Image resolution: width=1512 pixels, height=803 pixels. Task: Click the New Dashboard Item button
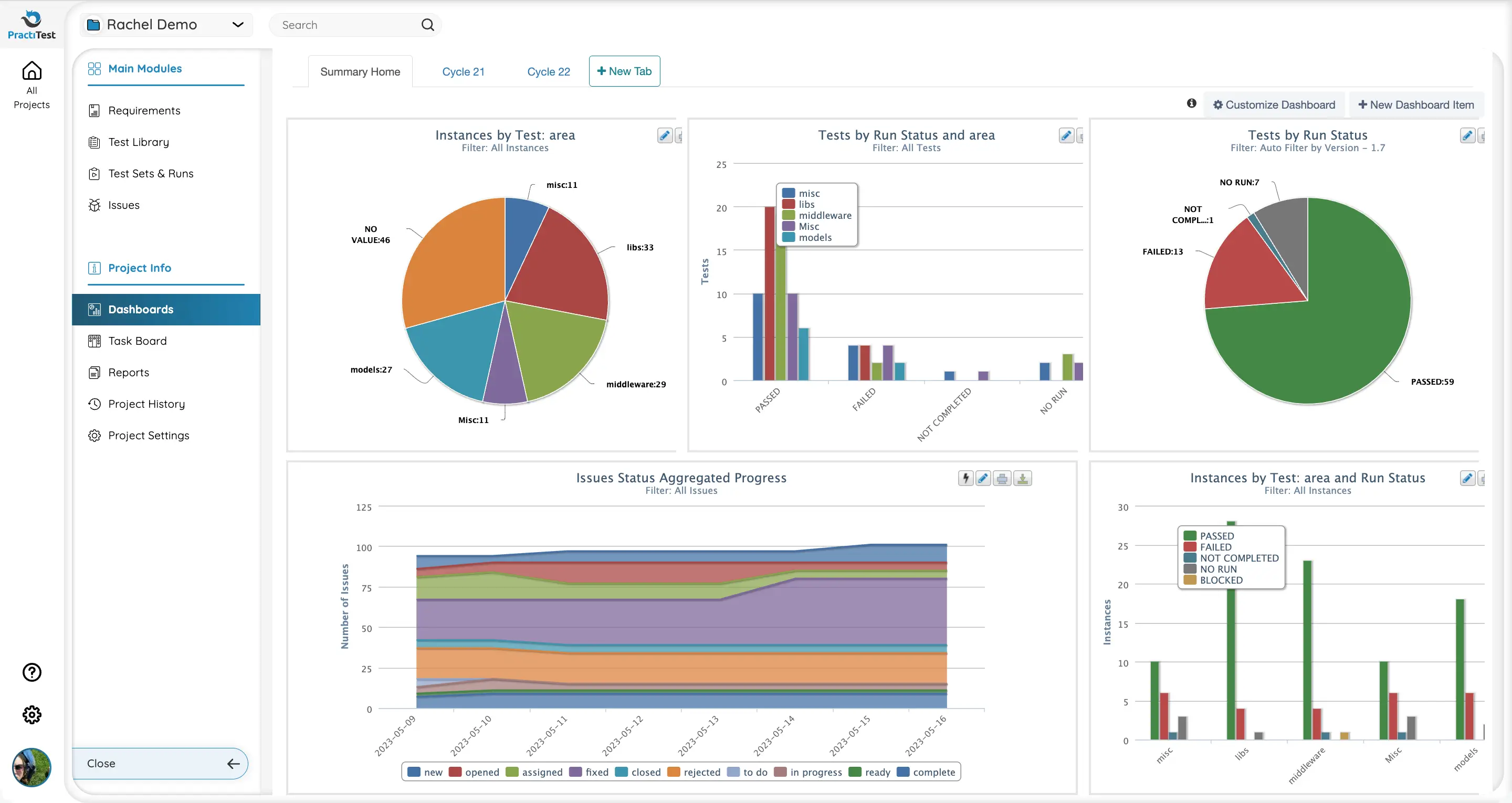coord(1416,104)
